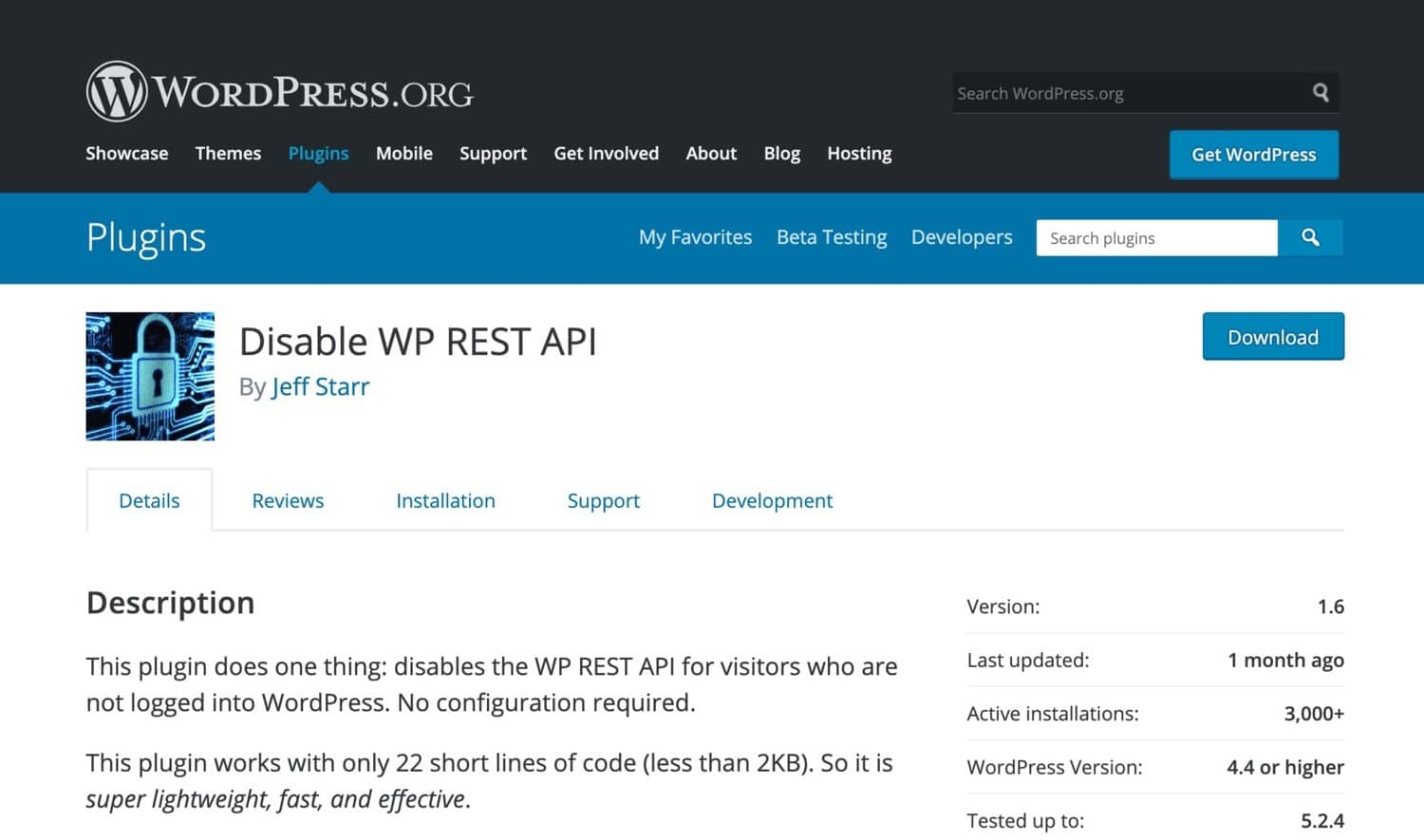Click the Search WordPress.org input field
The width and height of the screenshot is (1424, 840).
pyautogui.click(x=1092, y=92)
